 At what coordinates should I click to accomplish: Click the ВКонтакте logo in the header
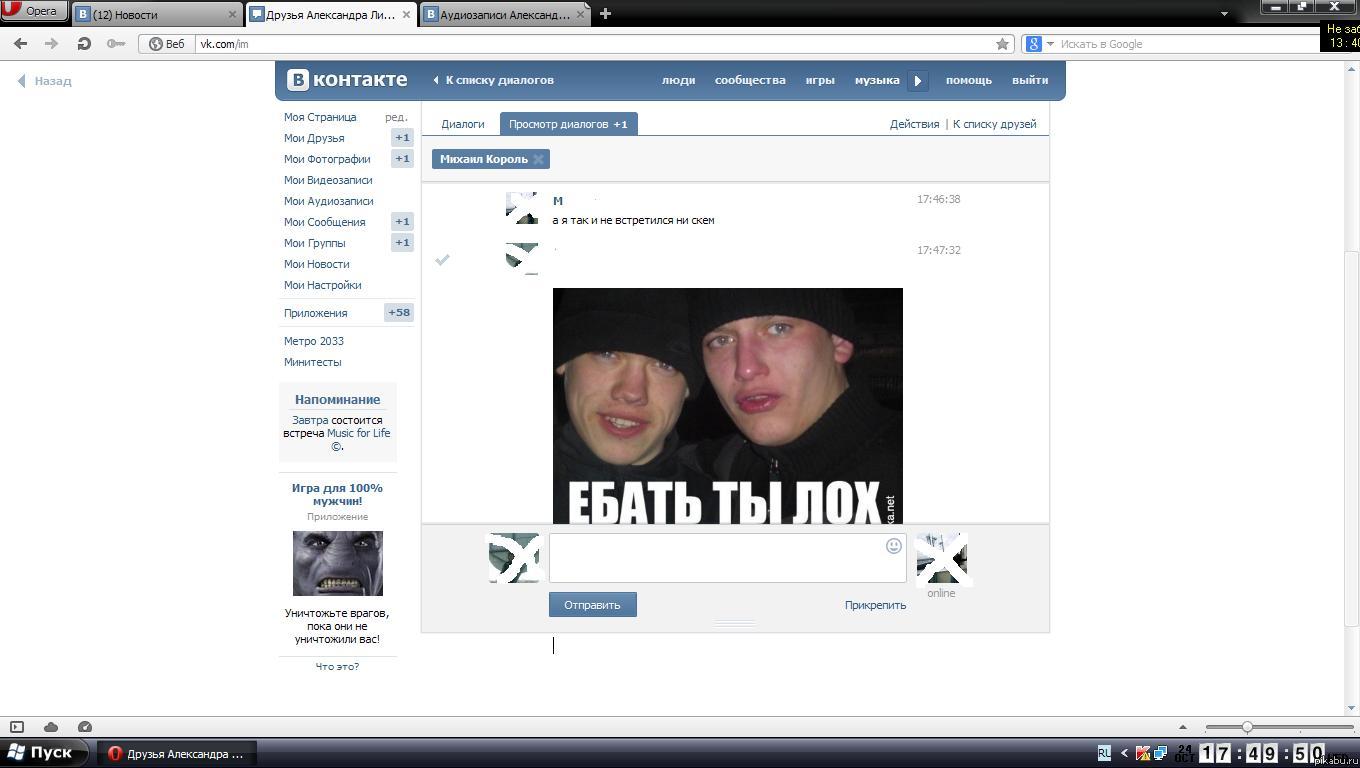[x=347, y=80]
